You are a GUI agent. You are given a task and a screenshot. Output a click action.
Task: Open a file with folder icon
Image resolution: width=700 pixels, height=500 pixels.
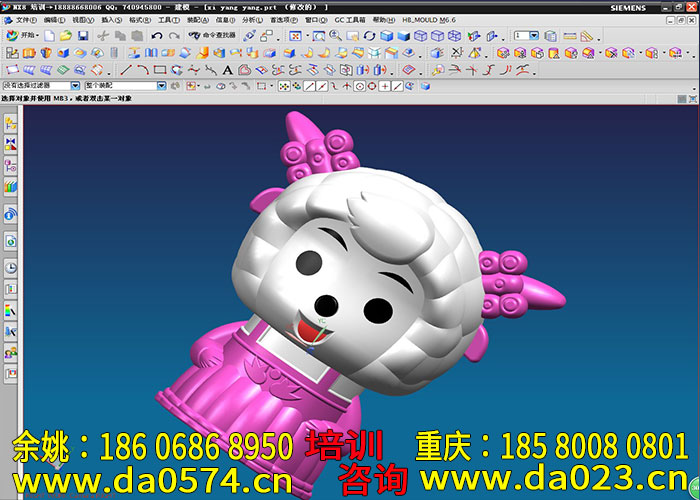pyautogui.click(x=66, y=36)
